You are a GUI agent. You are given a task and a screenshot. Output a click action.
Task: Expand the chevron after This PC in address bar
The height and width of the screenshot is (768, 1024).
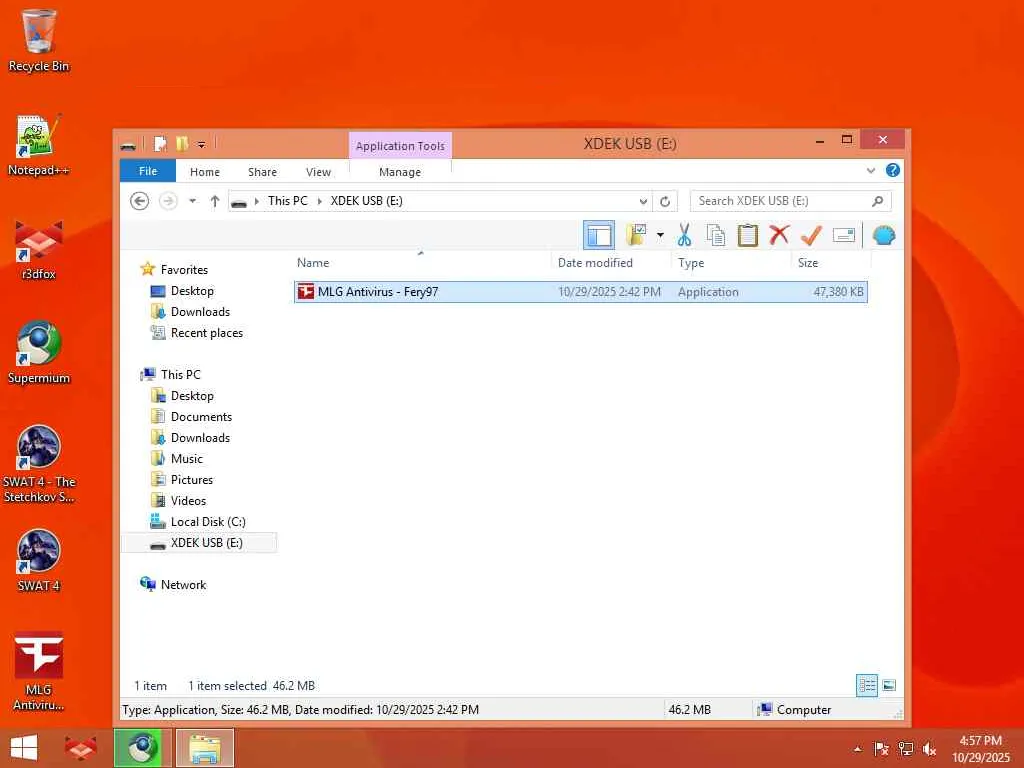pyautogui.click(x=319, y=201)
